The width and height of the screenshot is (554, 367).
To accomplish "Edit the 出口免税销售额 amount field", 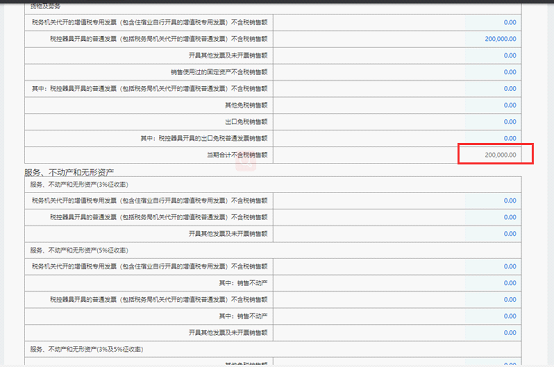I will (x=397, y=122).
